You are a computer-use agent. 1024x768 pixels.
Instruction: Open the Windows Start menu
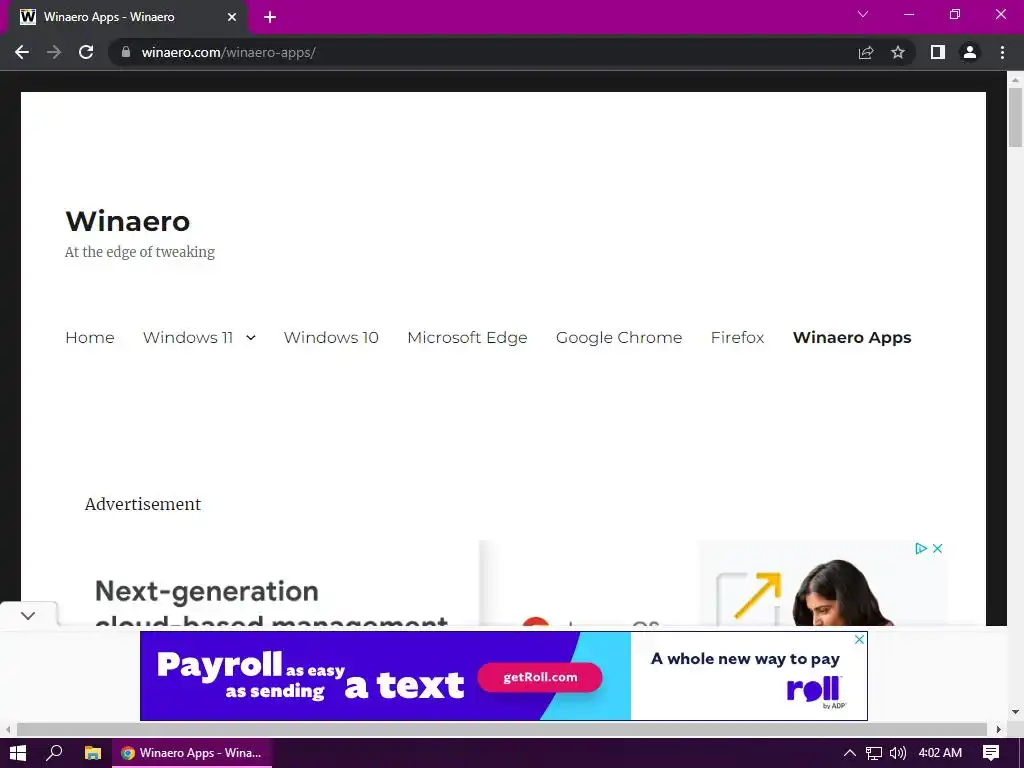(18, 753)
